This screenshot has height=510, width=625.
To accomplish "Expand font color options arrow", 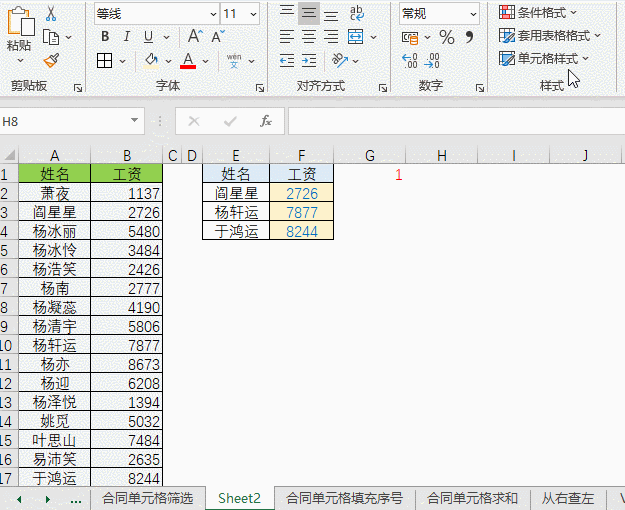I will pos(205,61).
